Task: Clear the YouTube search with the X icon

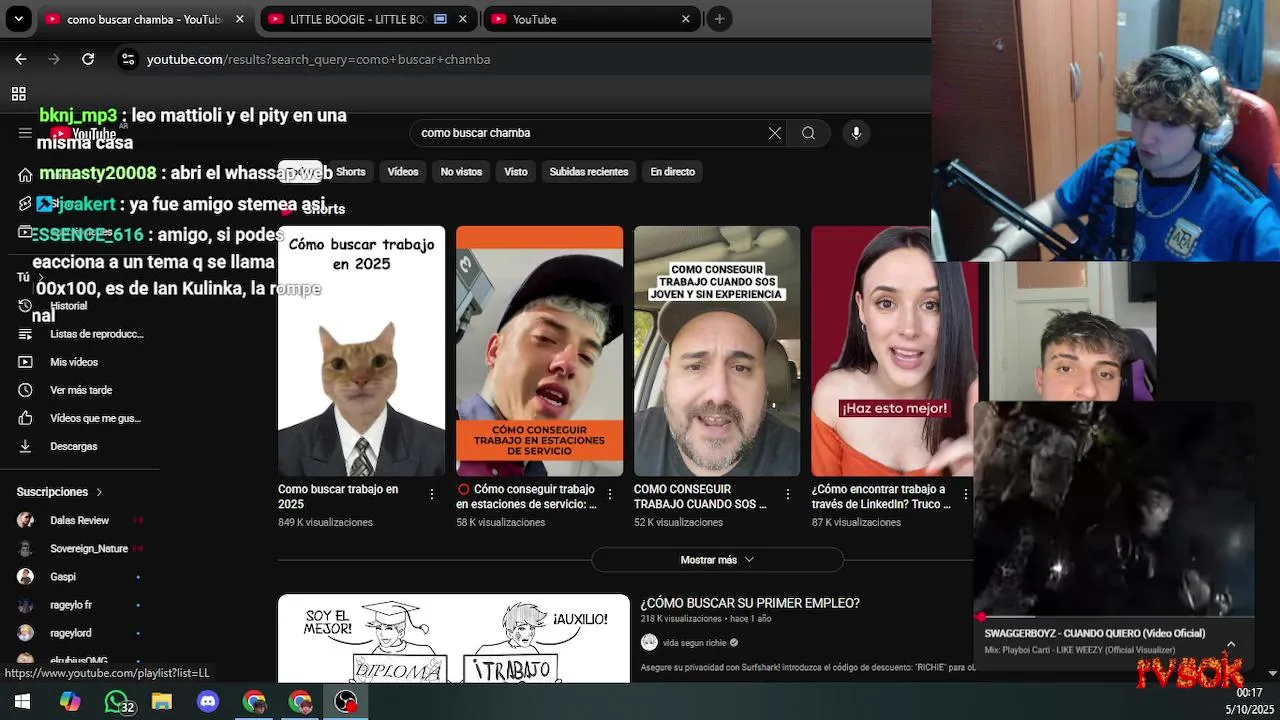Action: tap(775, 133)
